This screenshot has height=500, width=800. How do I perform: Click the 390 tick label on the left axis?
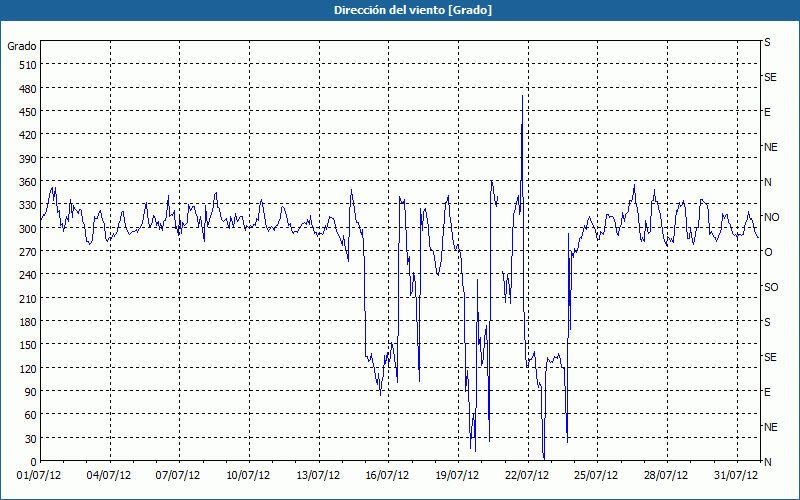point(28,159)
